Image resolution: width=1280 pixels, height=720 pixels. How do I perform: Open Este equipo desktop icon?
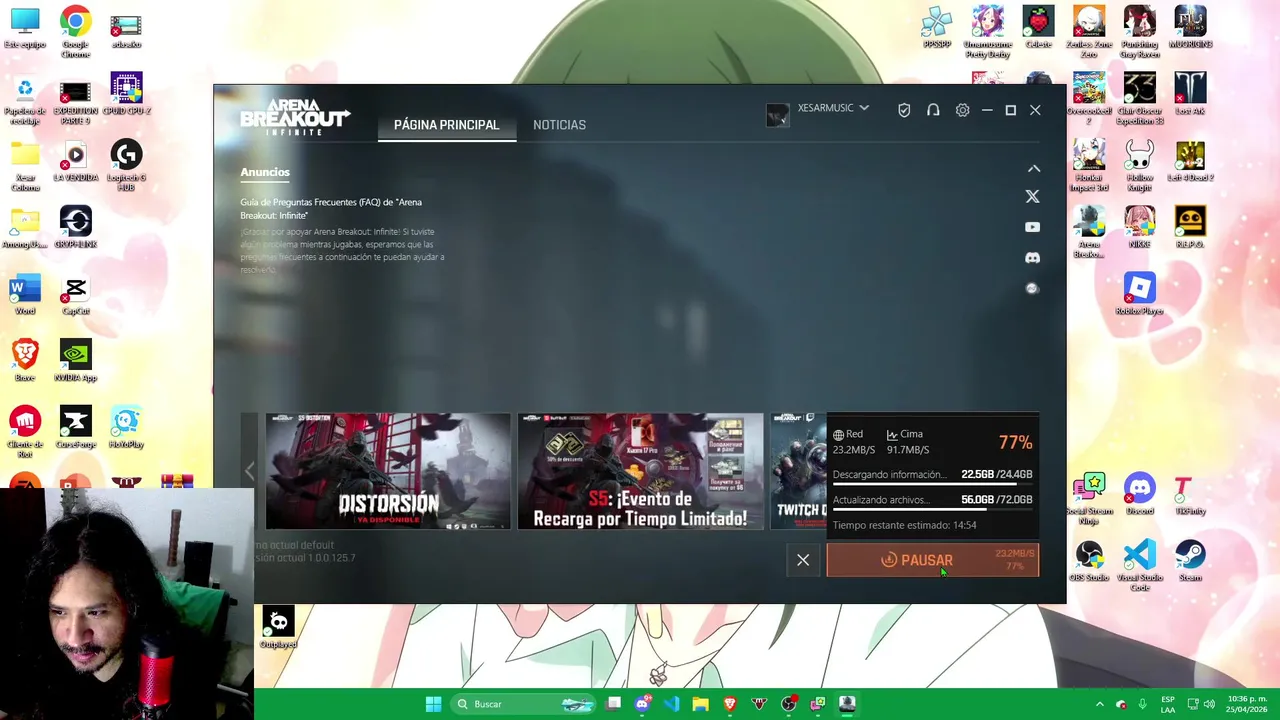25,27
